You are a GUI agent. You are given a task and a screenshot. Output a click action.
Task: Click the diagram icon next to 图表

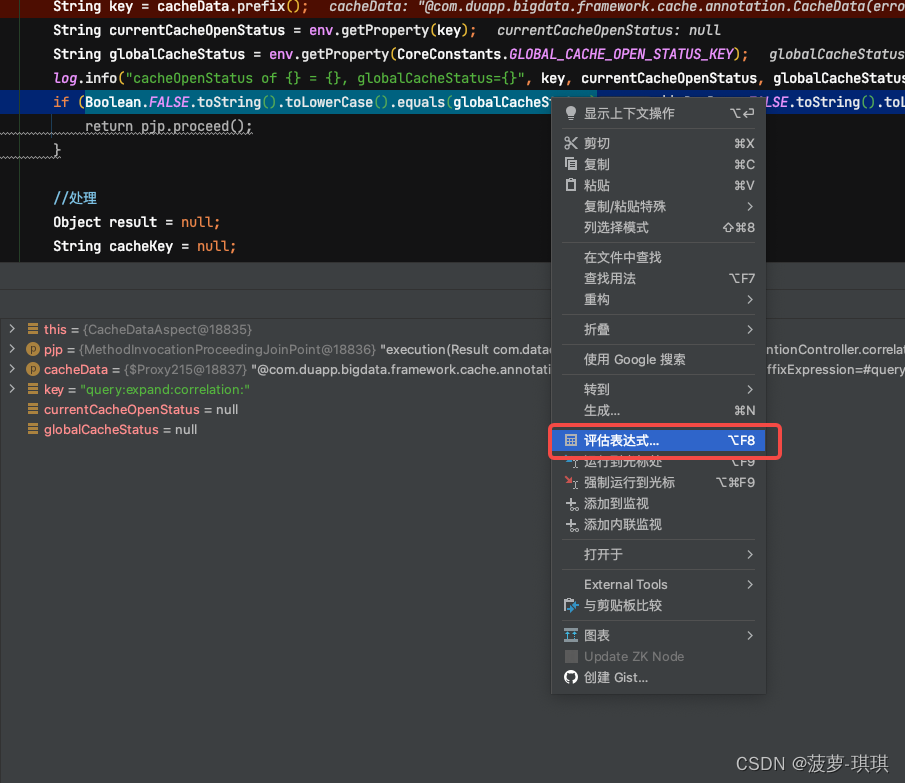pyautogui.click(x=571, y=635)
